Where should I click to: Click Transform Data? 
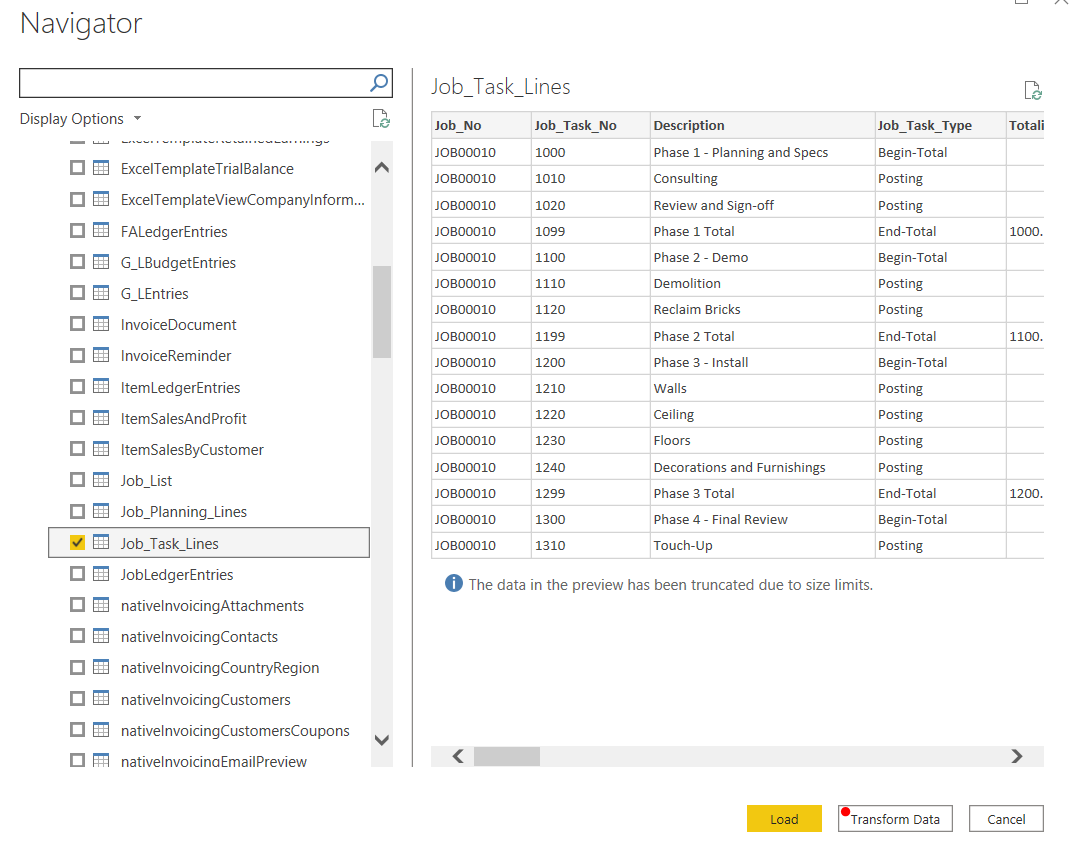pyautogui.click(x=894, y=818)
